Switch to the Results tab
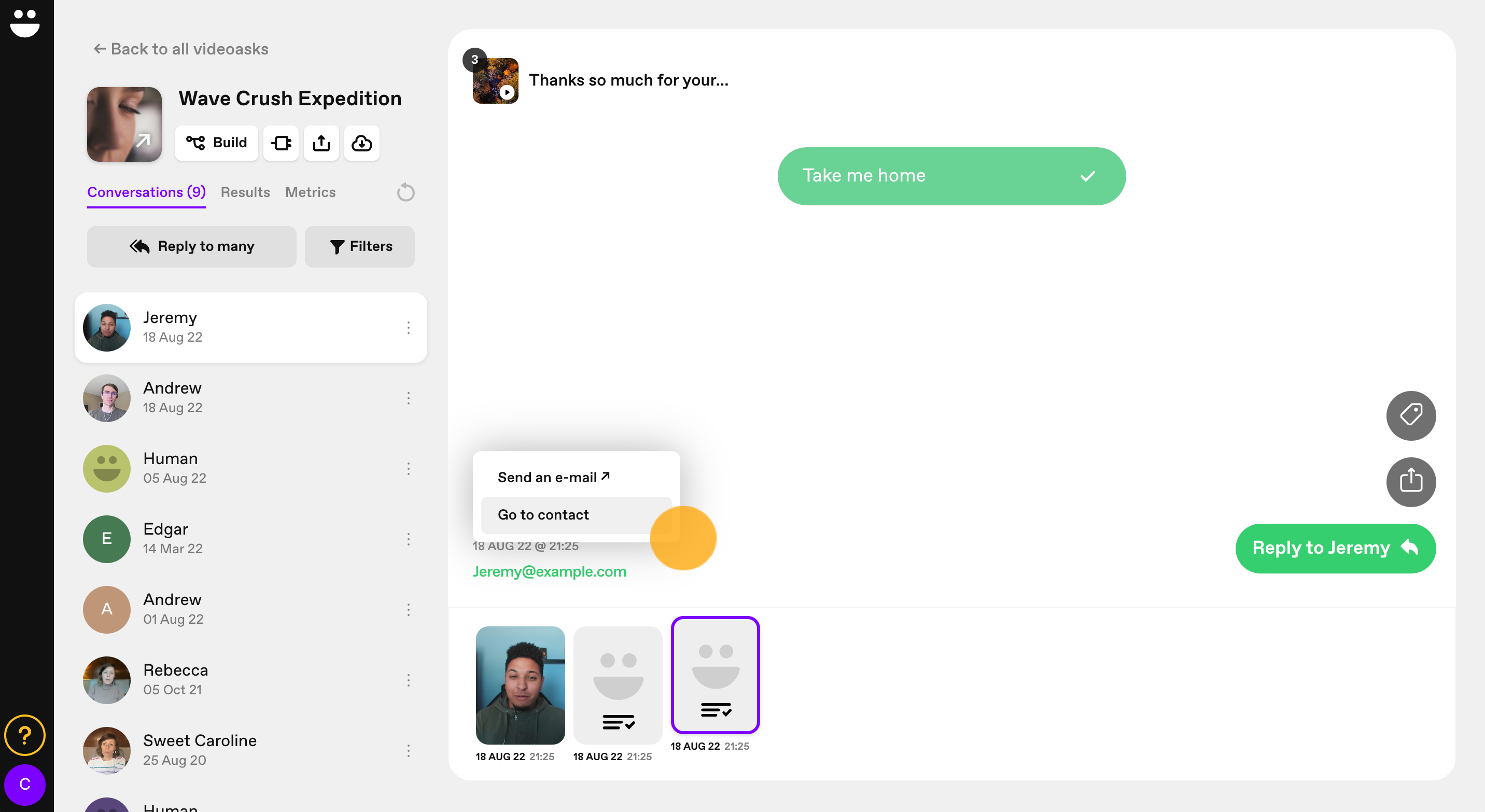Viewport: 1485px width, 812px height. pos(245,192)
